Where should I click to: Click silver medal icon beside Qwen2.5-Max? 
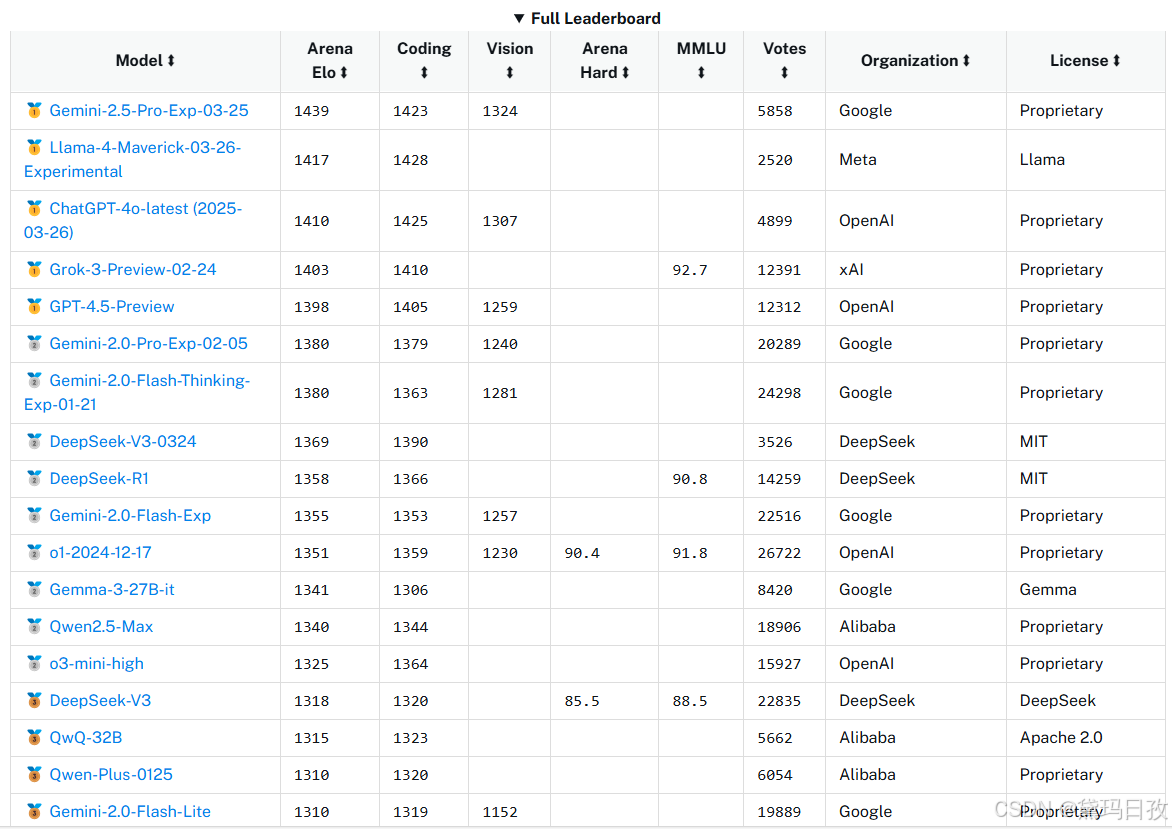34,626
